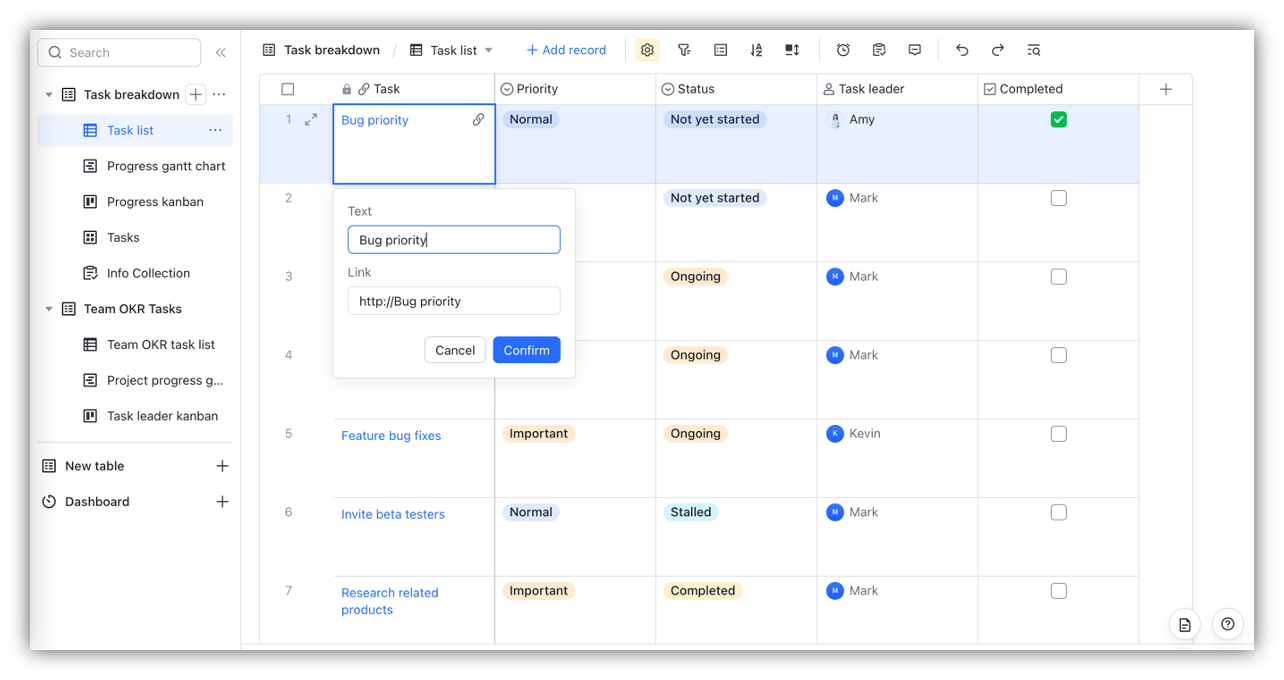Click the reminder alarm clock icon

(843, 49)
